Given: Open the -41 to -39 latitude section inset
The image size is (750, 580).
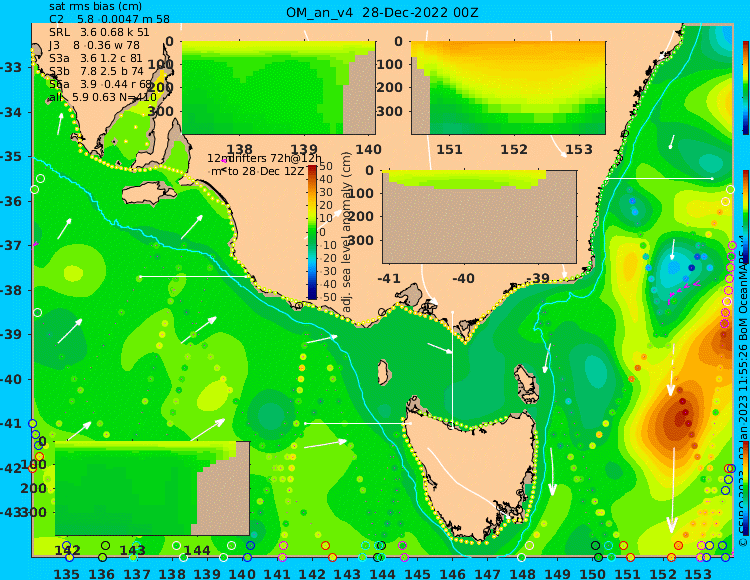Looking at the screenshot, I should 479,217.
